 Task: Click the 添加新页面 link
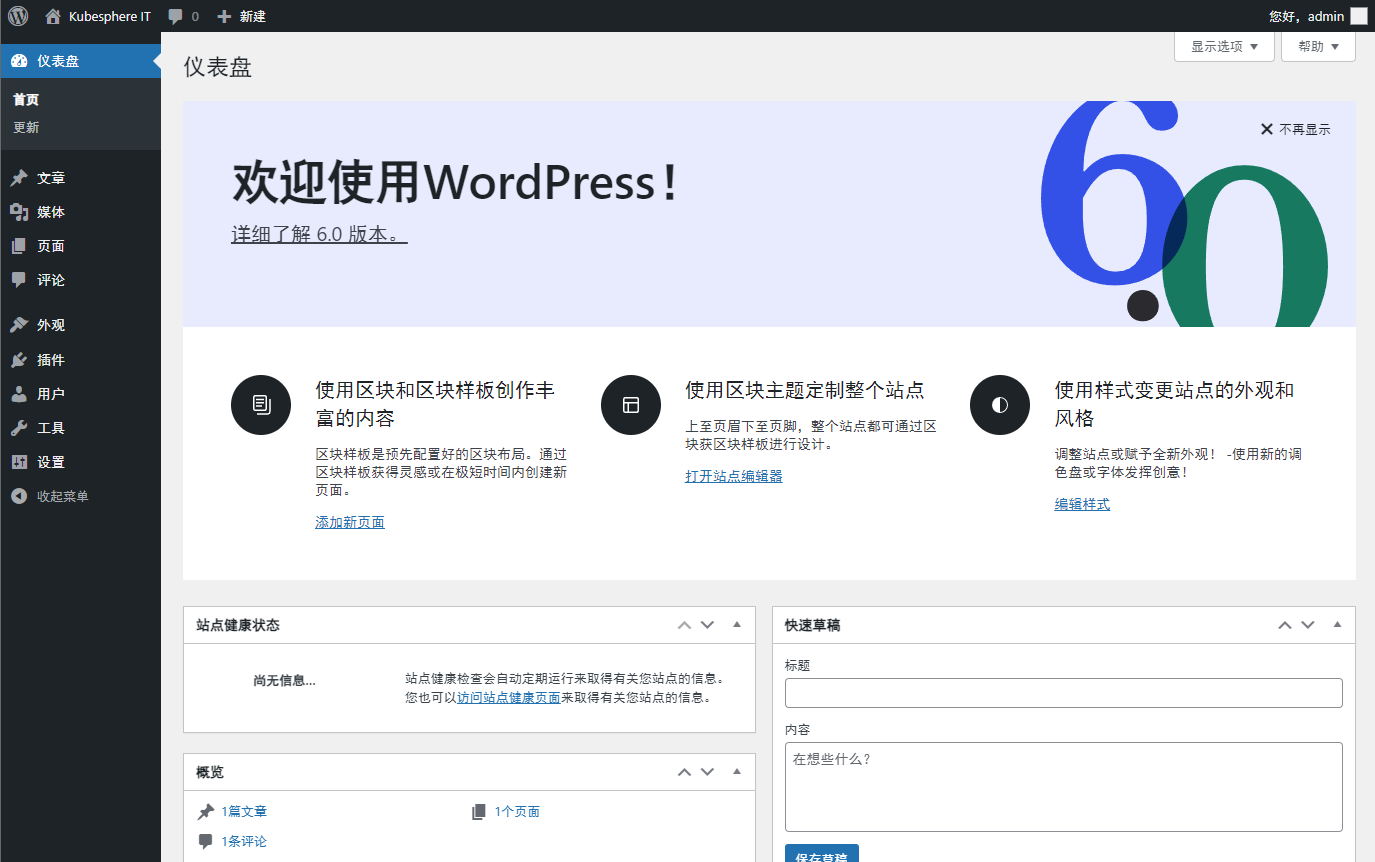pyautogui.click(x=350, y=522)
